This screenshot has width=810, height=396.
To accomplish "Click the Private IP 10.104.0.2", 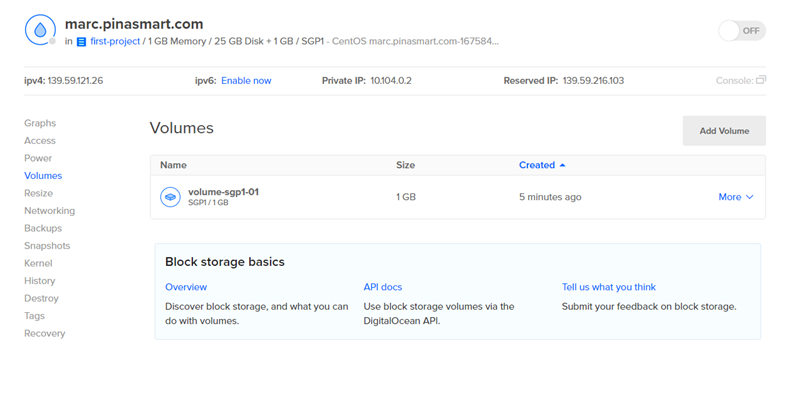I will tap(391, 81).
